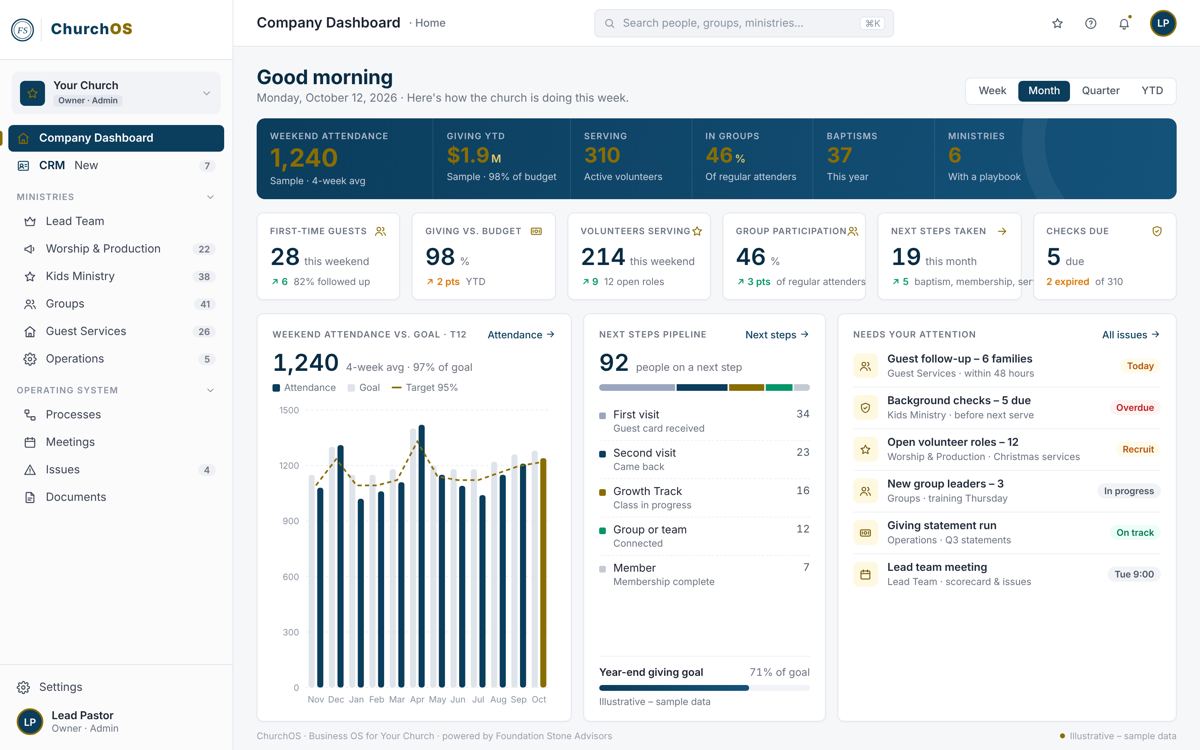Viewport: 1200px width, 750px height.
Task: Open the Next steps link
Action: click(777, 335)
